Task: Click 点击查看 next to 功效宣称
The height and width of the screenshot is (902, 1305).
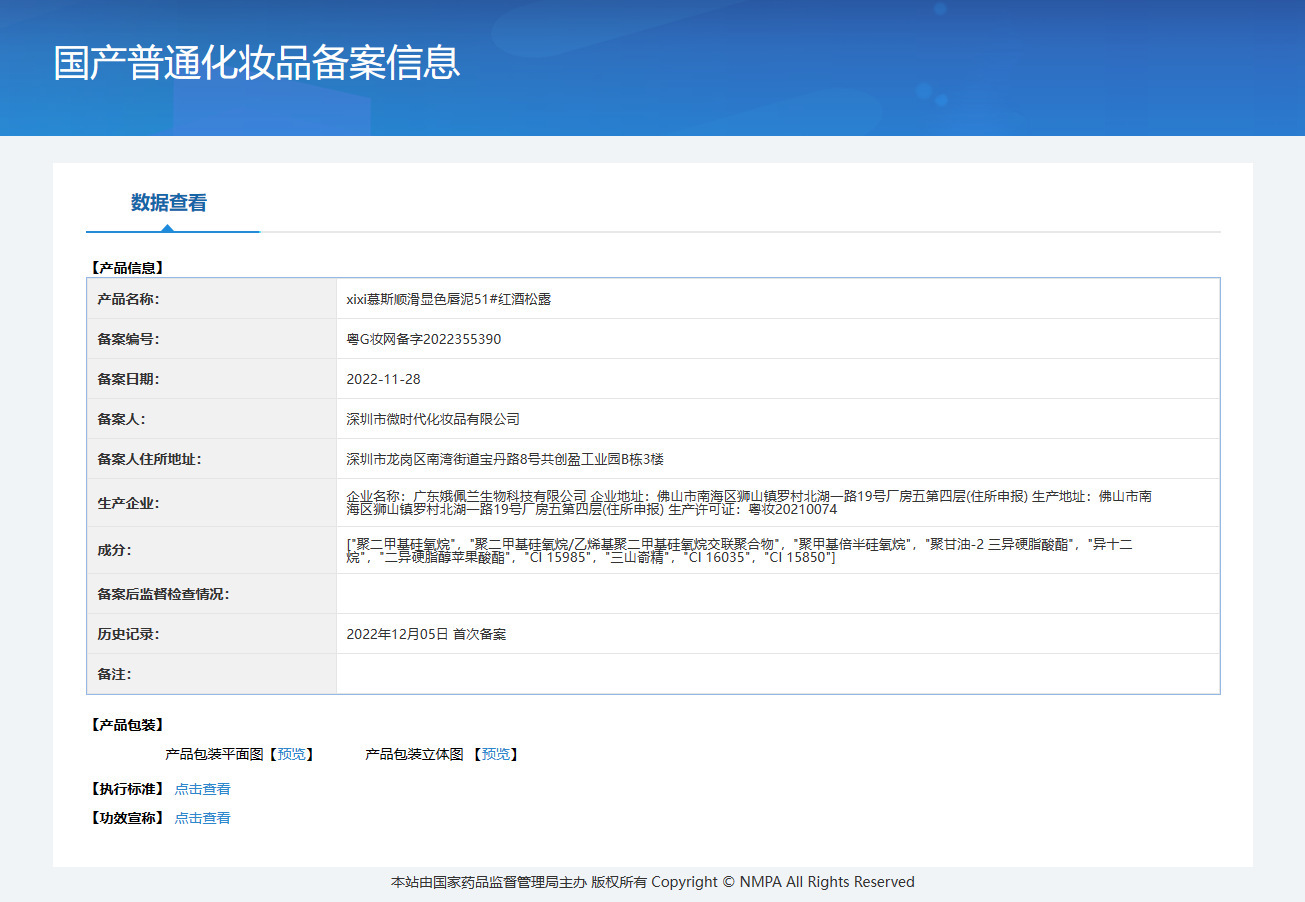Action: point(202,818)
